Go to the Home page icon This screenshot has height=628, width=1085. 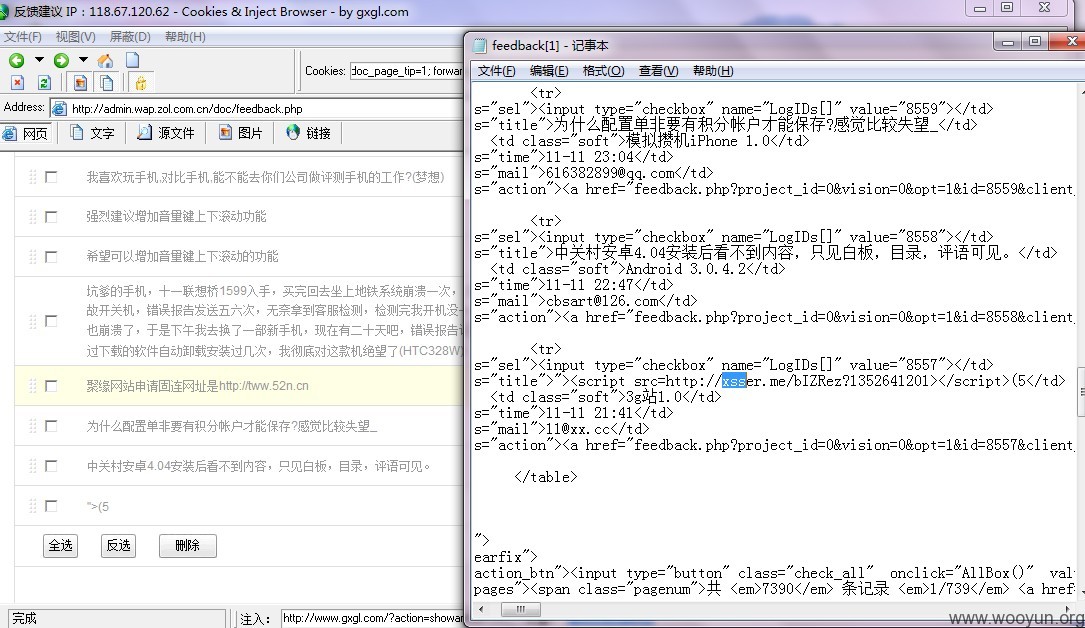tap(105, 60)
